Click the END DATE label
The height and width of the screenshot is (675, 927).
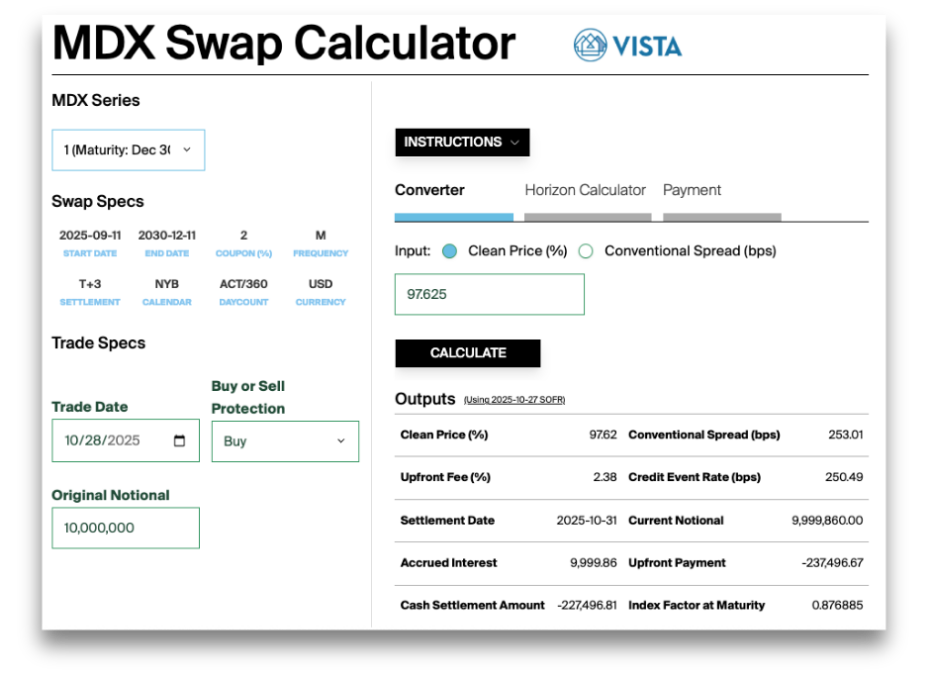[167, 253]
